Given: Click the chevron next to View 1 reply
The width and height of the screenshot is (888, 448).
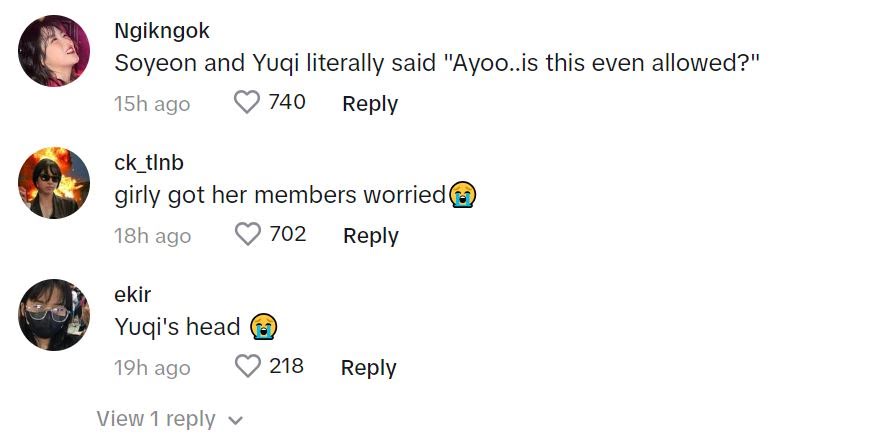Looking at the screenshot, I should (x=235, y=421).
